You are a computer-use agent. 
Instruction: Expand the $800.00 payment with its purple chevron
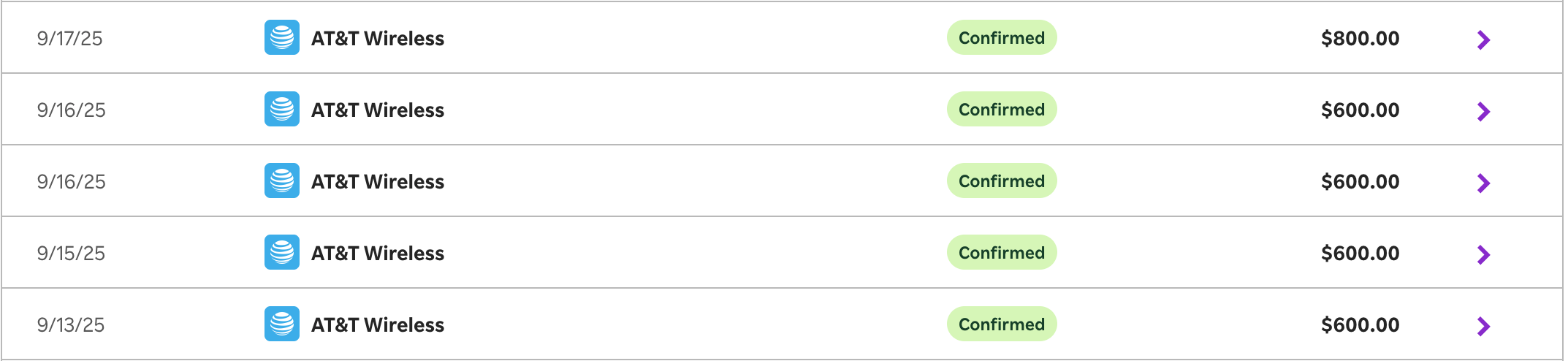coord(1483,39)
